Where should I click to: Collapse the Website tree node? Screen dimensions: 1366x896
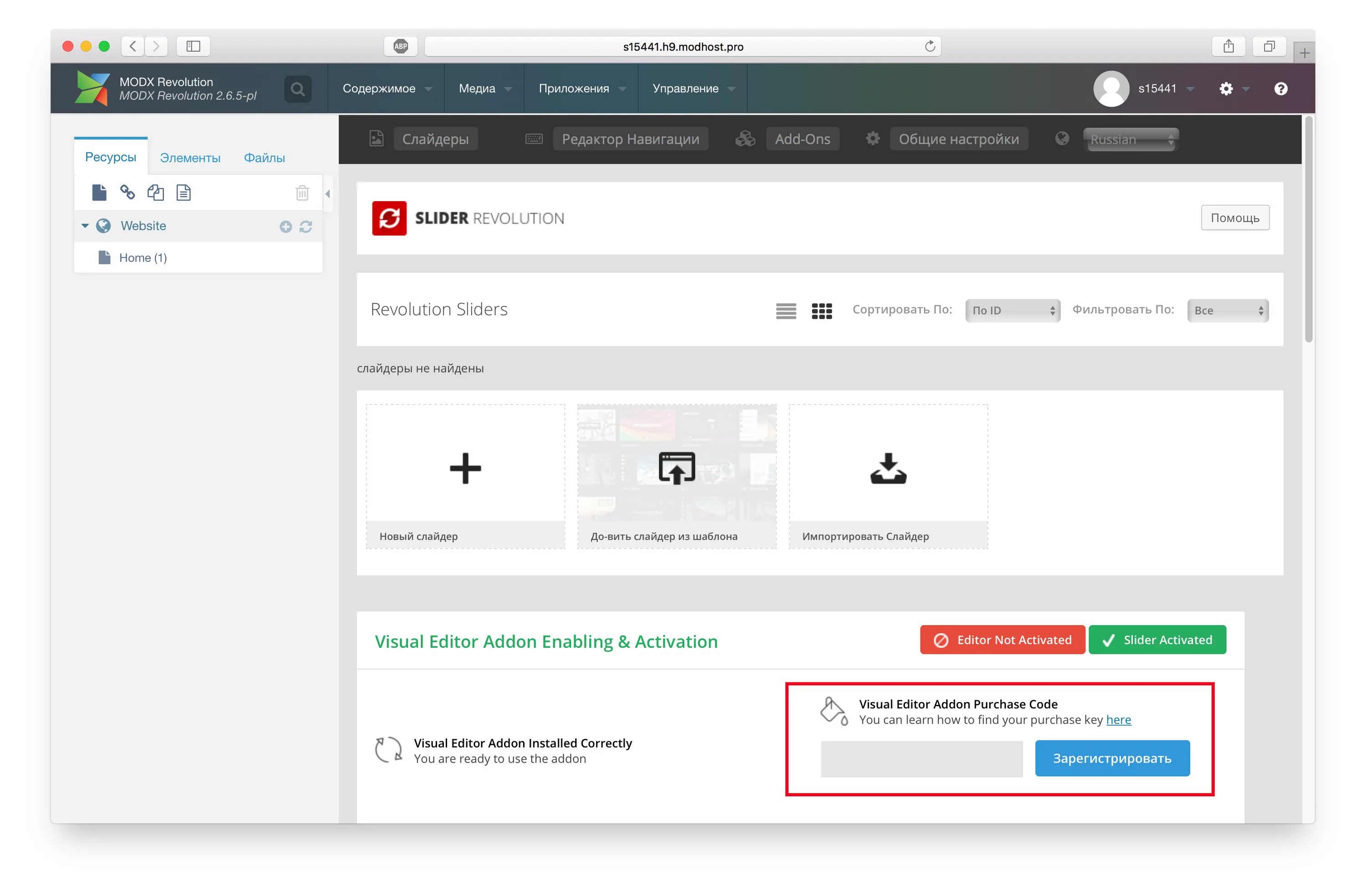point(85,225)
